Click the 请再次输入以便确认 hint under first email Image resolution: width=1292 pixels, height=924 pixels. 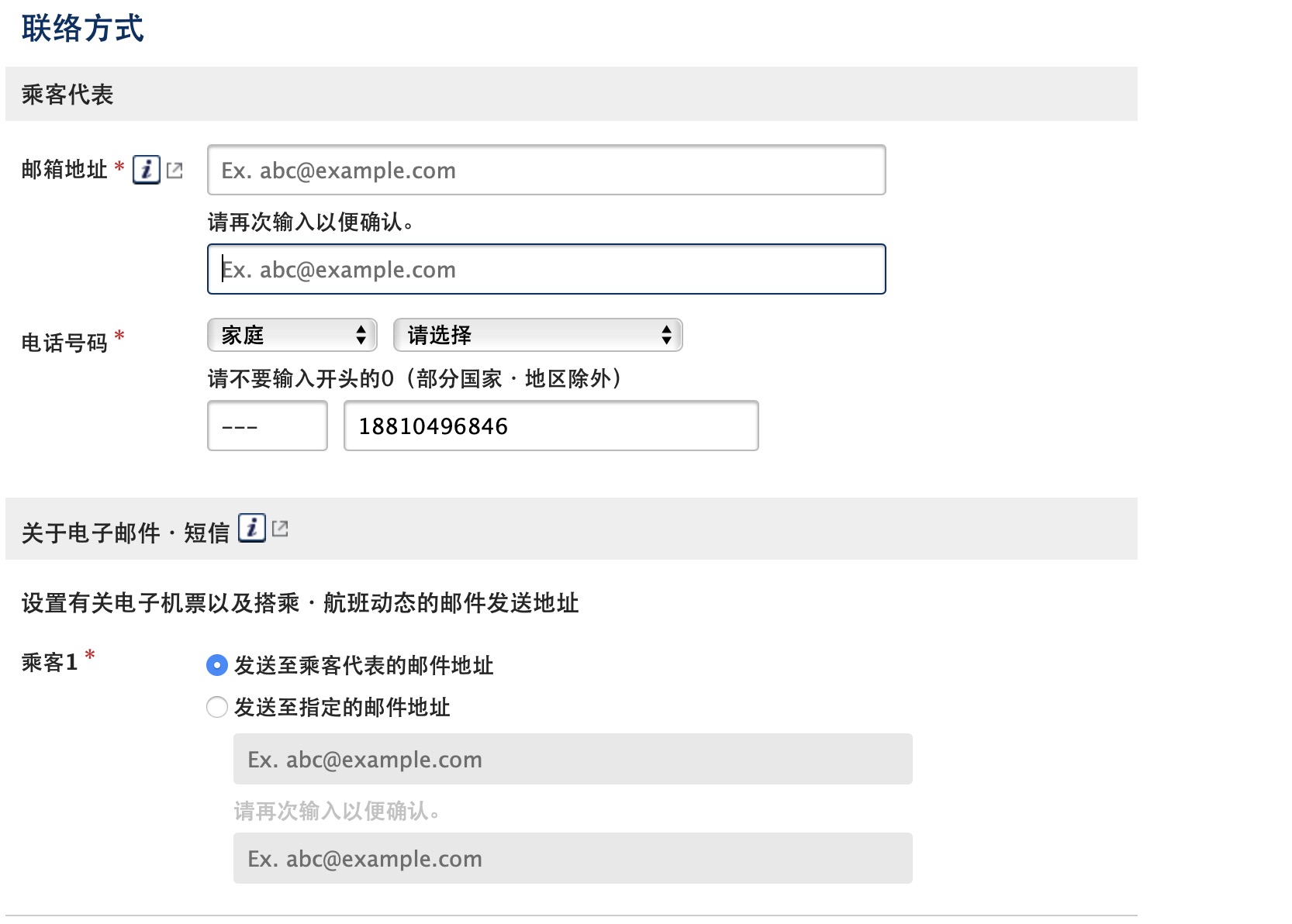[x=312, y=222]
